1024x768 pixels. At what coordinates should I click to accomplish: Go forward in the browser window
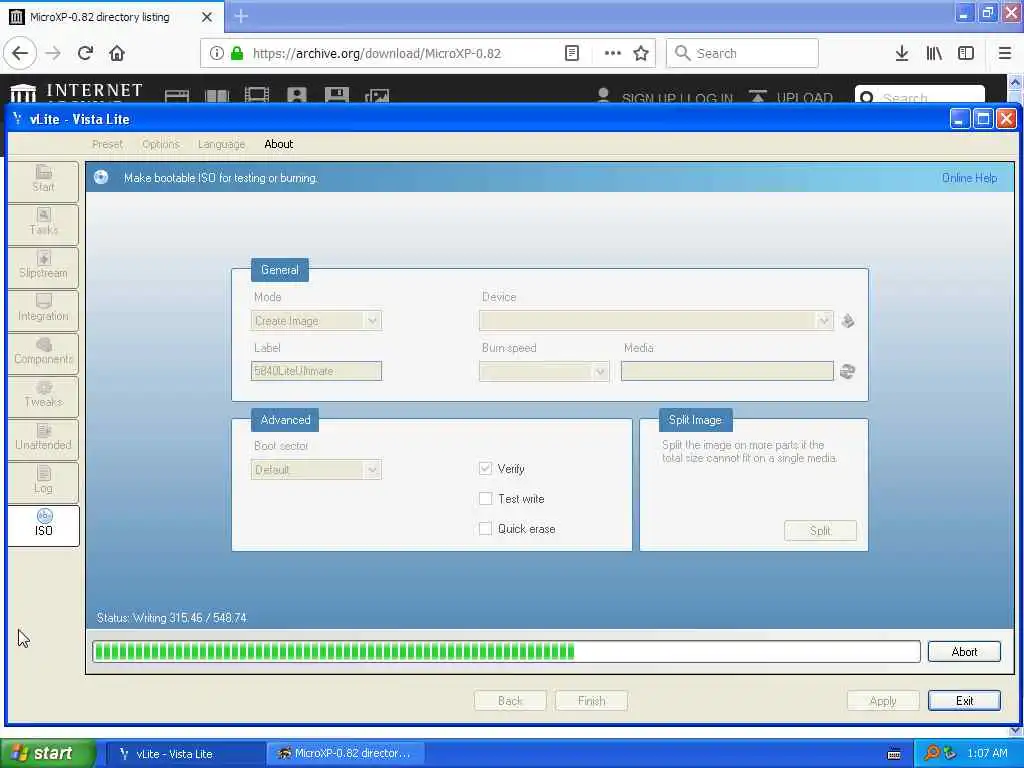click(54, 54)
